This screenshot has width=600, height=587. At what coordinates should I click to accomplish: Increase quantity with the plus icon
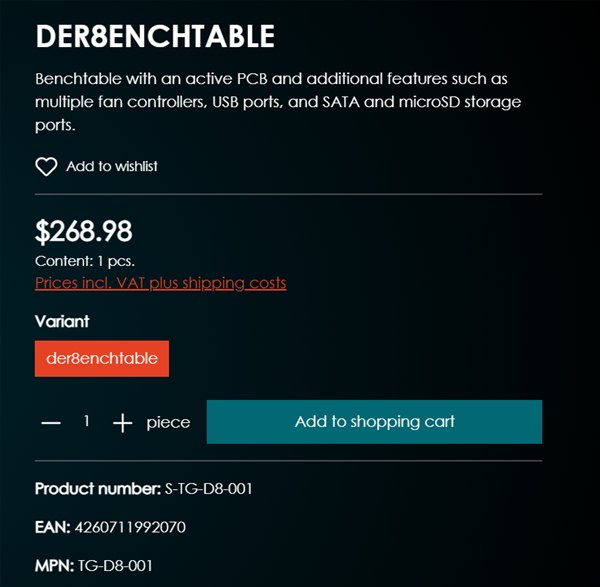[x=122, y=423]
